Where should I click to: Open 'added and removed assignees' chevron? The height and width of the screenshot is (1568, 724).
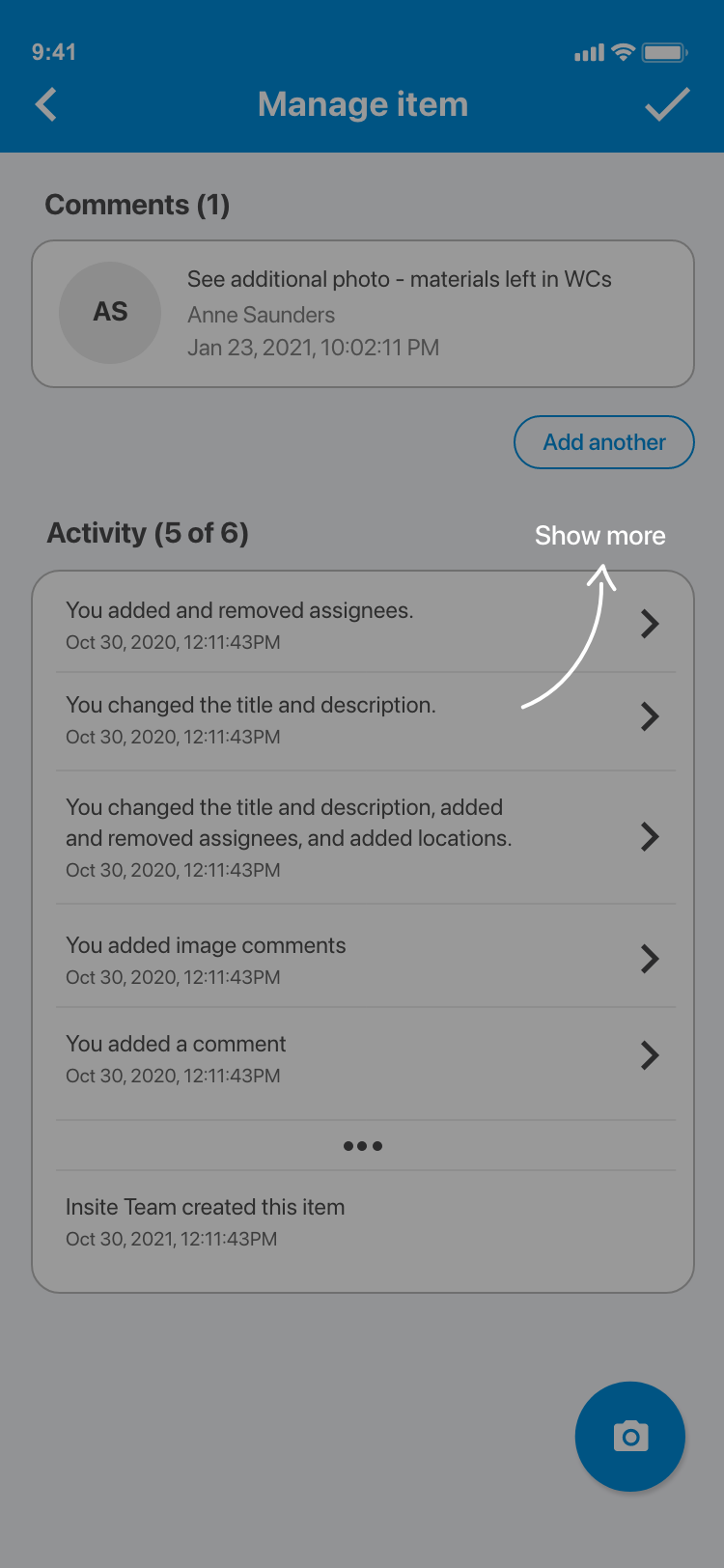tap(650, 624)
